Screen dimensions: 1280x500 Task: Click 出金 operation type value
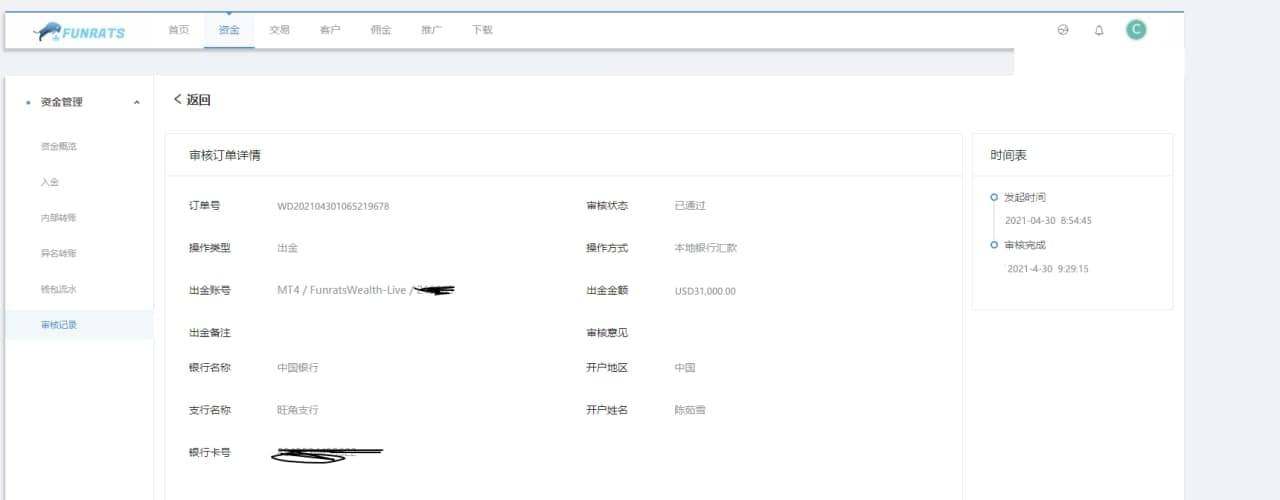(287, 247)
